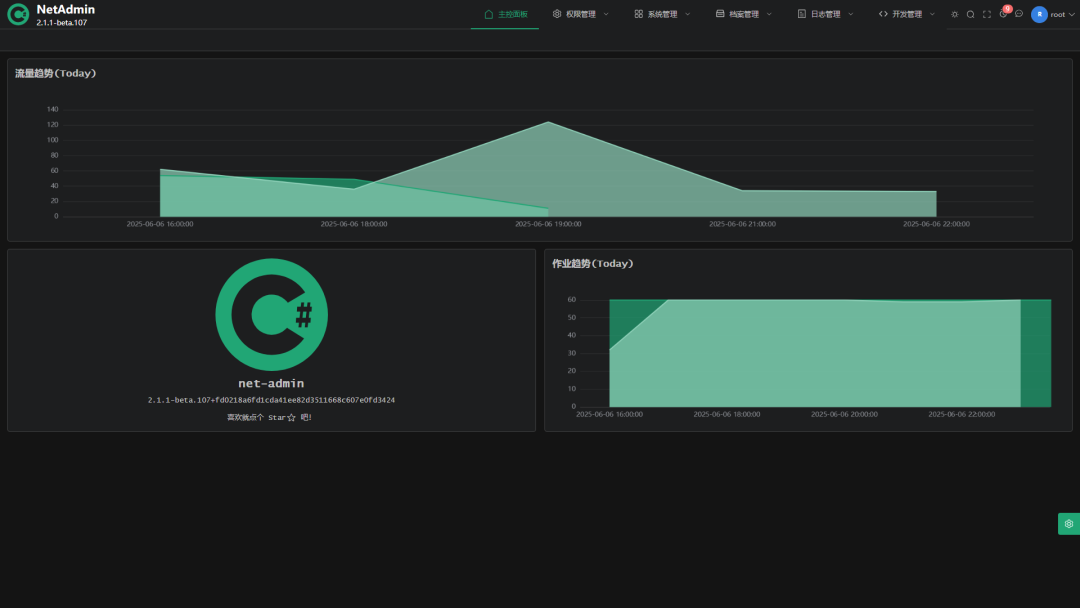Click the search magnifier icon
Viewport: 1080px width, 608px height.
coord(970,14)
